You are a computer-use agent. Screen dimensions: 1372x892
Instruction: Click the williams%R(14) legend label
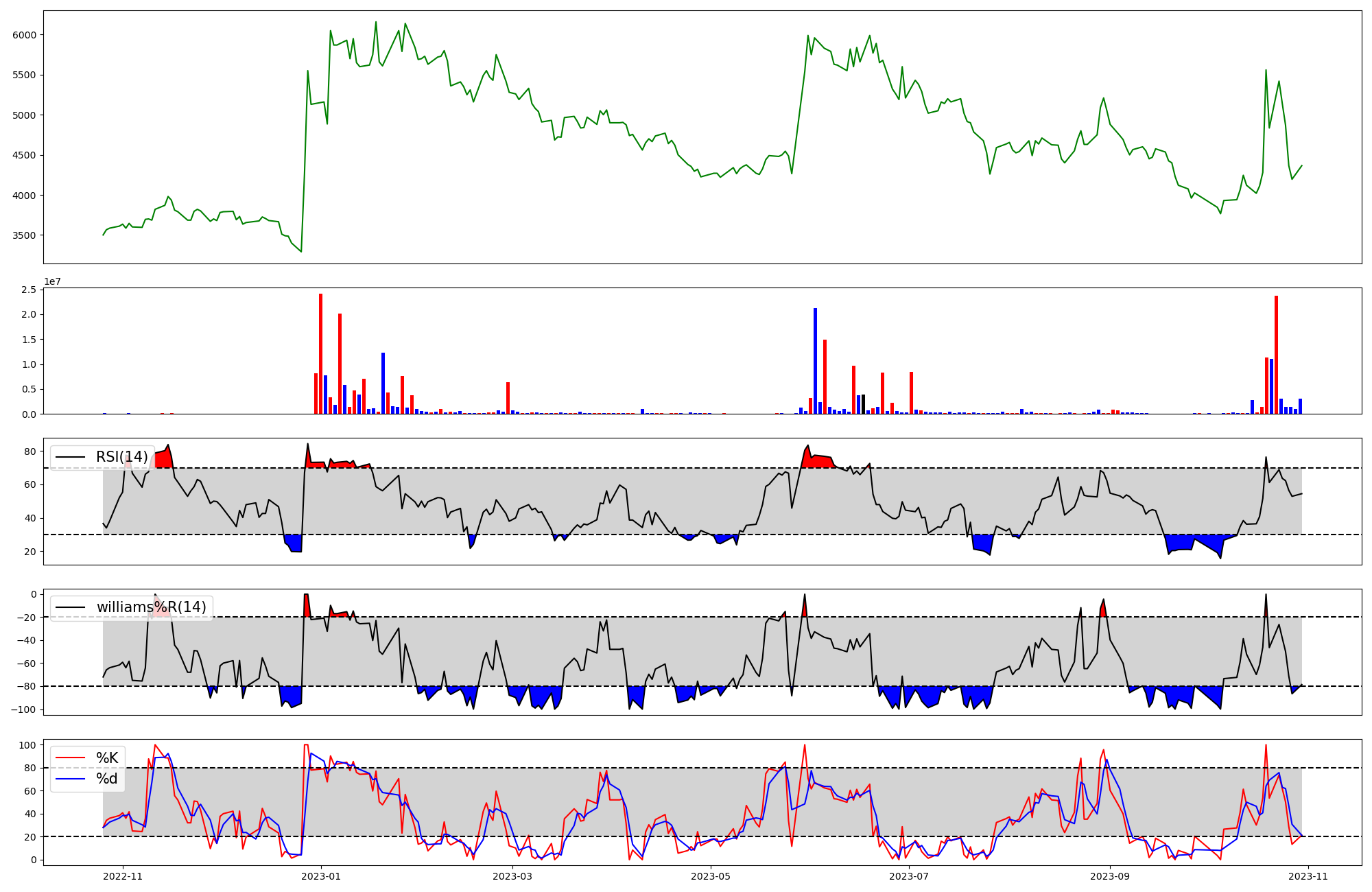[x=151, y=607]
